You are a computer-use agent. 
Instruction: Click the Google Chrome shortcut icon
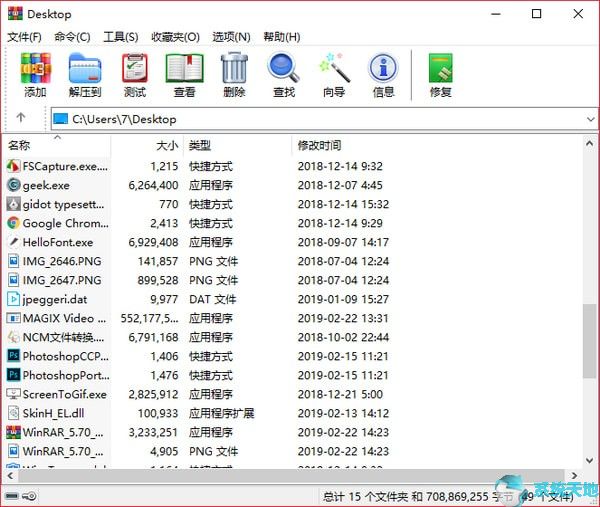pos(13,223)
